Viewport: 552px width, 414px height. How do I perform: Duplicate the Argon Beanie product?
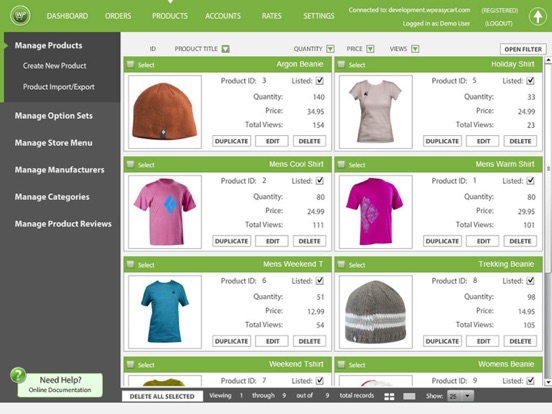coord(231,141)
